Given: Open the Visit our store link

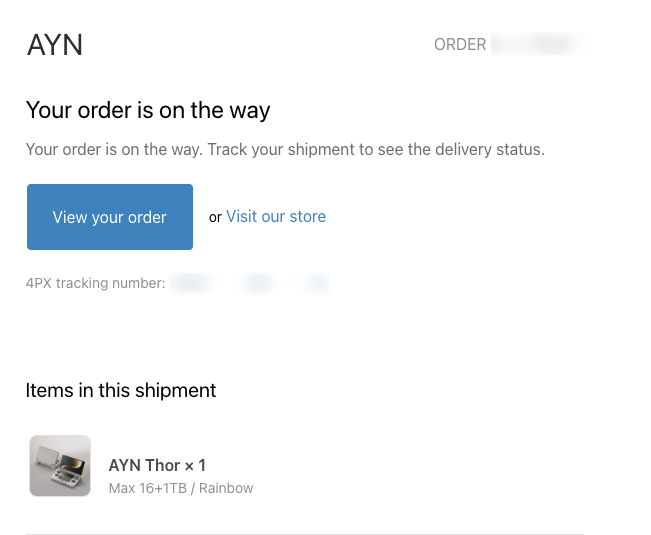Looking at the screenshot, I should pyautogui.click(x=276, y=216).
